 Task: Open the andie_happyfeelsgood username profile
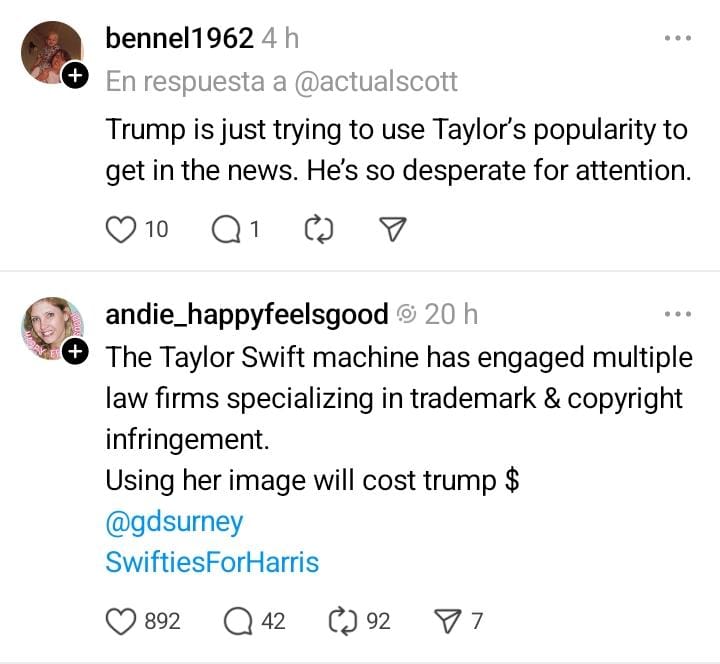point(246,314)
